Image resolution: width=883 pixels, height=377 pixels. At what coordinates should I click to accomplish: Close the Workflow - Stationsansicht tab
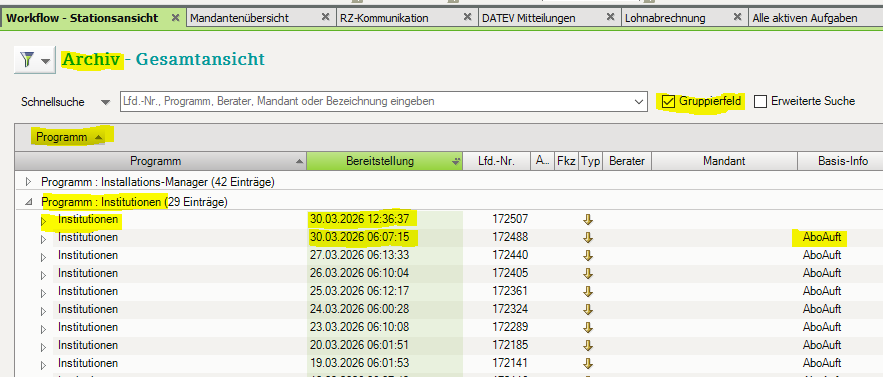click(175, 17)
